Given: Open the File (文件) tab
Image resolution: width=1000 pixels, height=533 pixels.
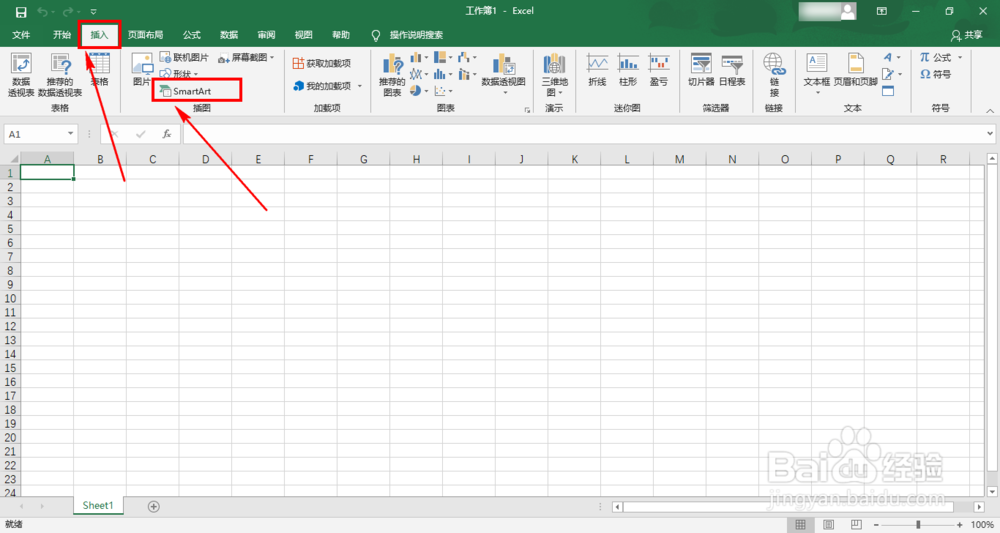Looking at the screenshot, I should [21, 35].
